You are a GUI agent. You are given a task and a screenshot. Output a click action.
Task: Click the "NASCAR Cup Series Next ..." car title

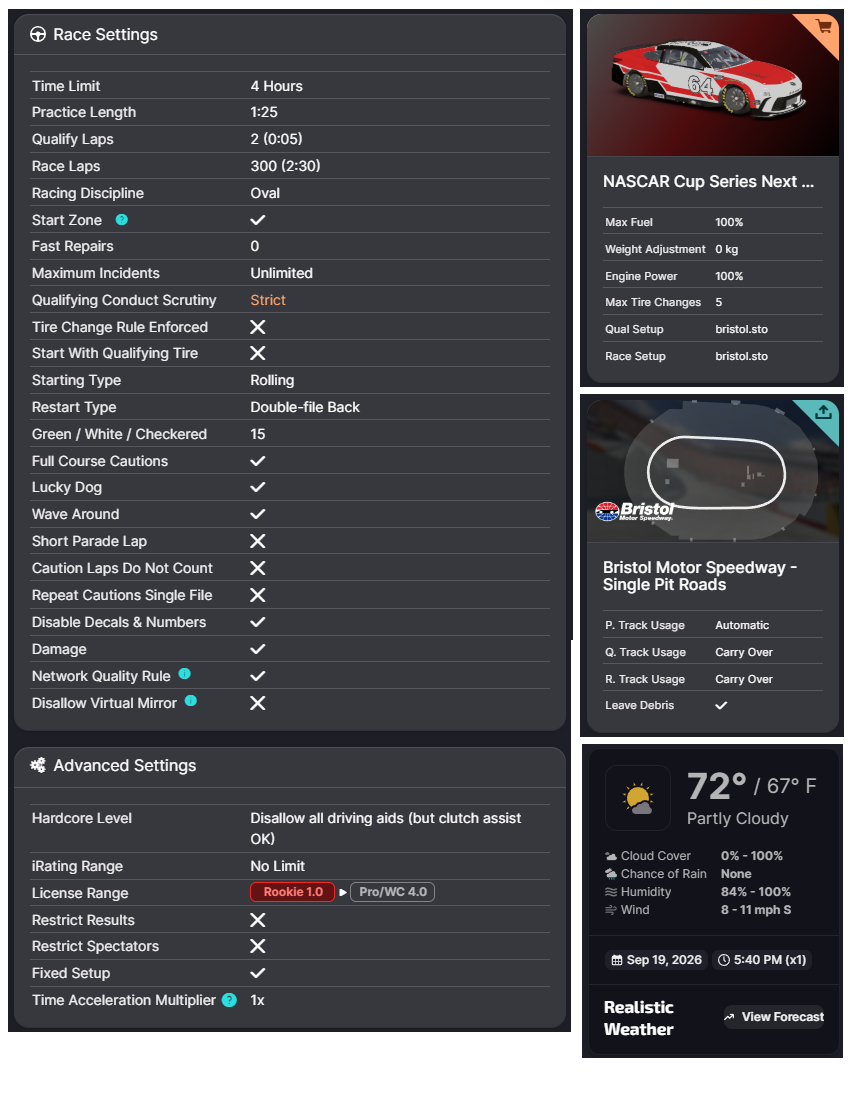708,182
